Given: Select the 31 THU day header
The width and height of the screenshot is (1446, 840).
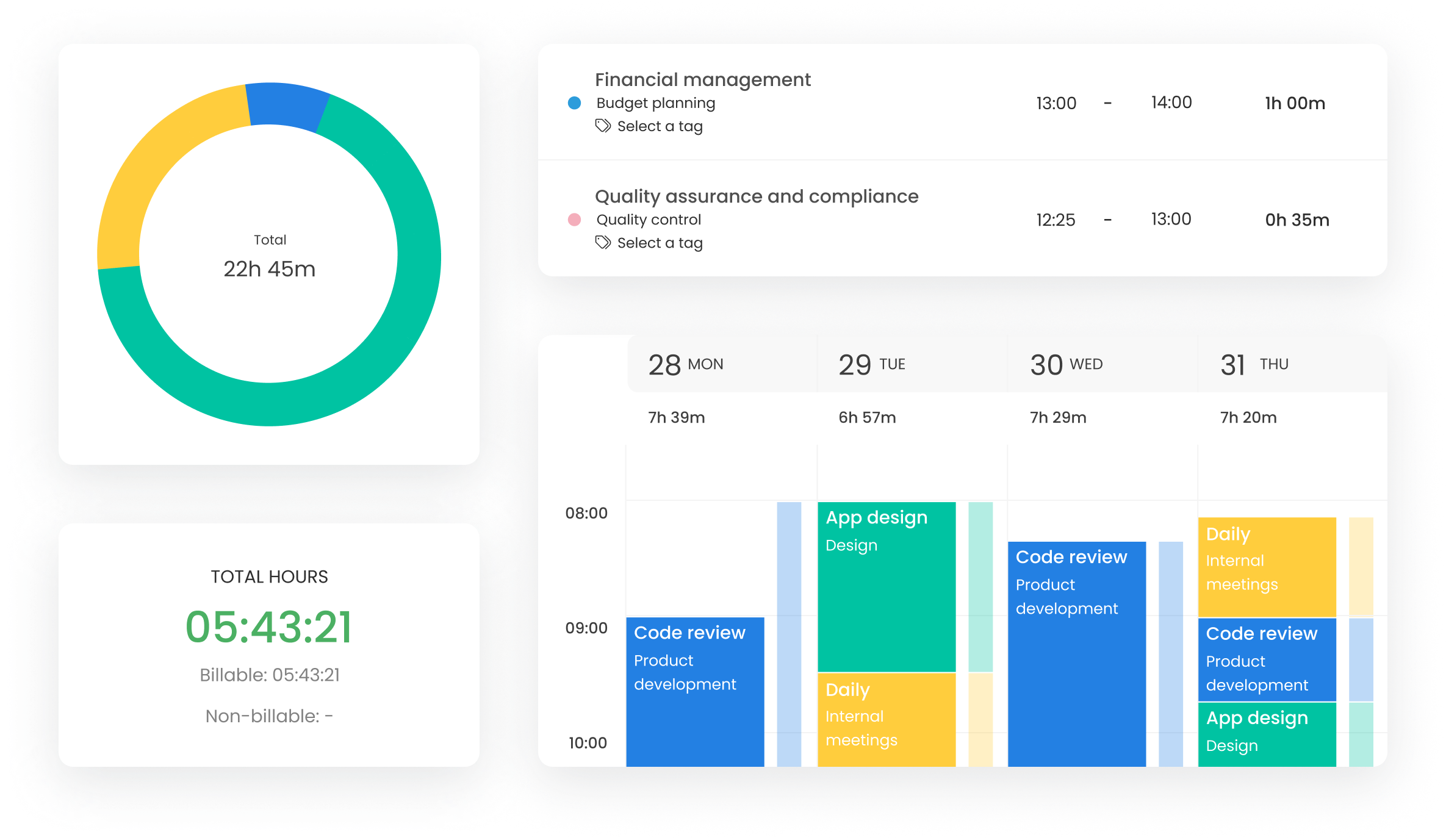Looking at the screenshot, I should [1257, 364].
